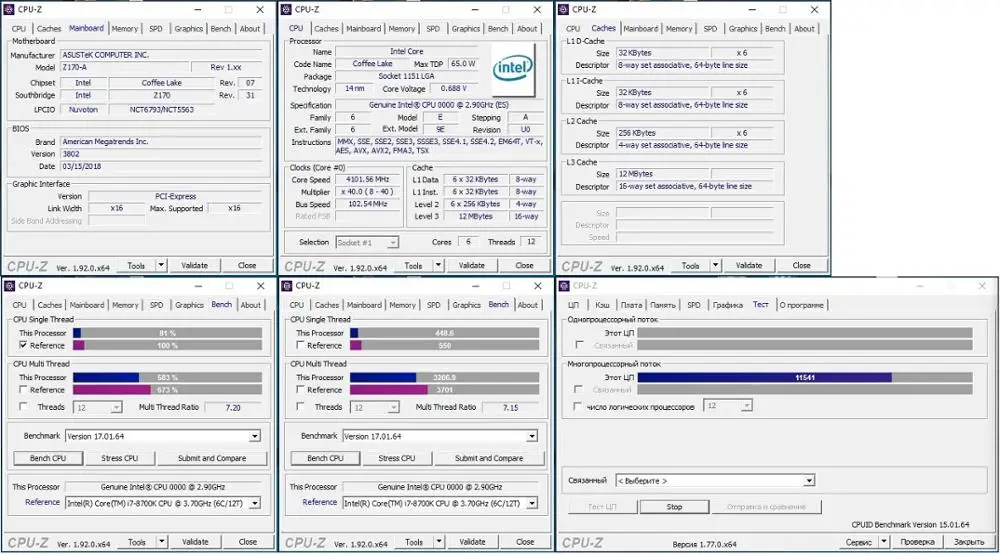The height and width of the screenshot is (554, 1000).
Task: Click the CPU-Z title icon of the Bench window showing 448.6
Action: coord(286,286)
